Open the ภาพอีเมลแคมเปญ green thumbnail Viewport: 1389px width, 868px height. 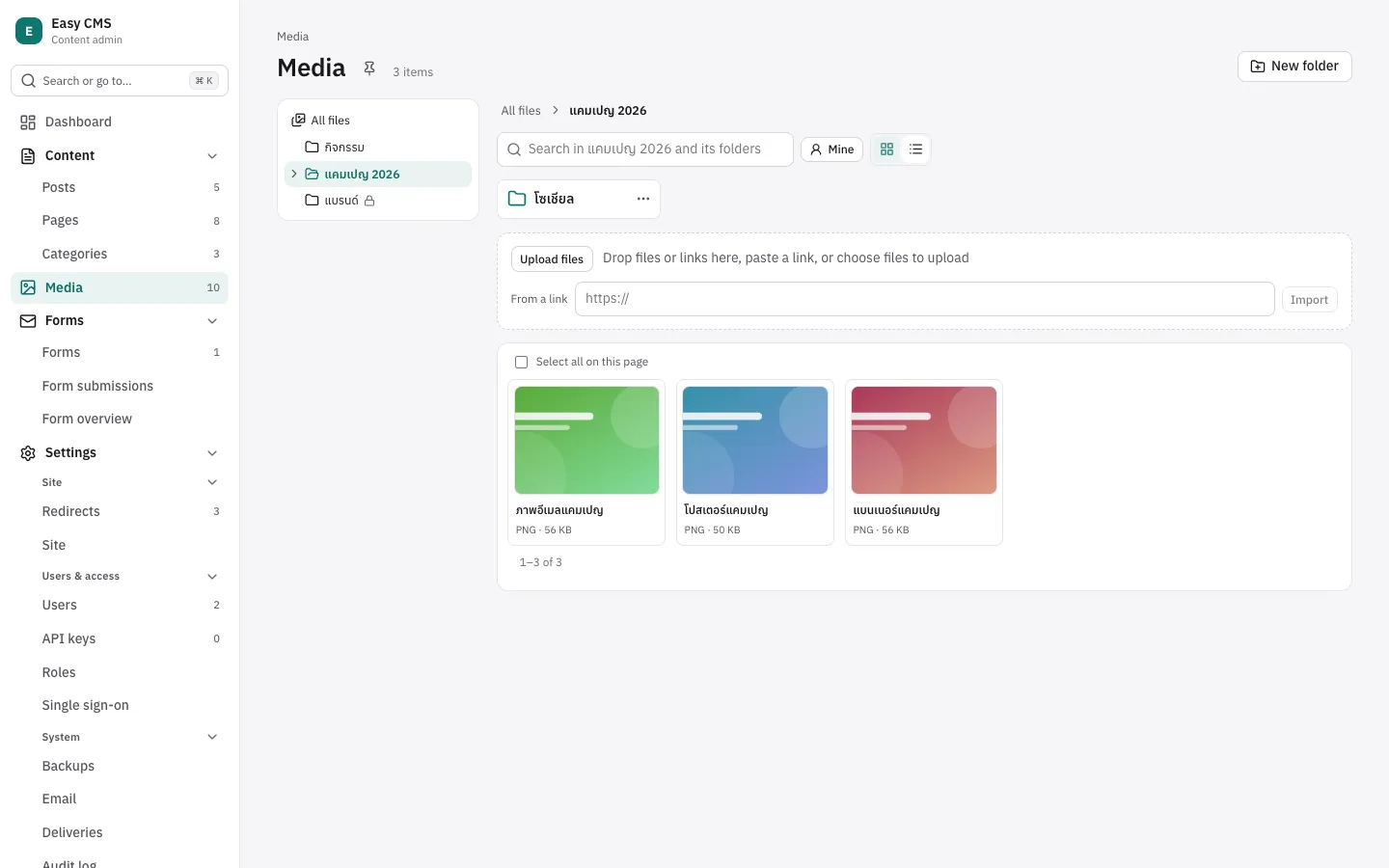pos(586,441)
